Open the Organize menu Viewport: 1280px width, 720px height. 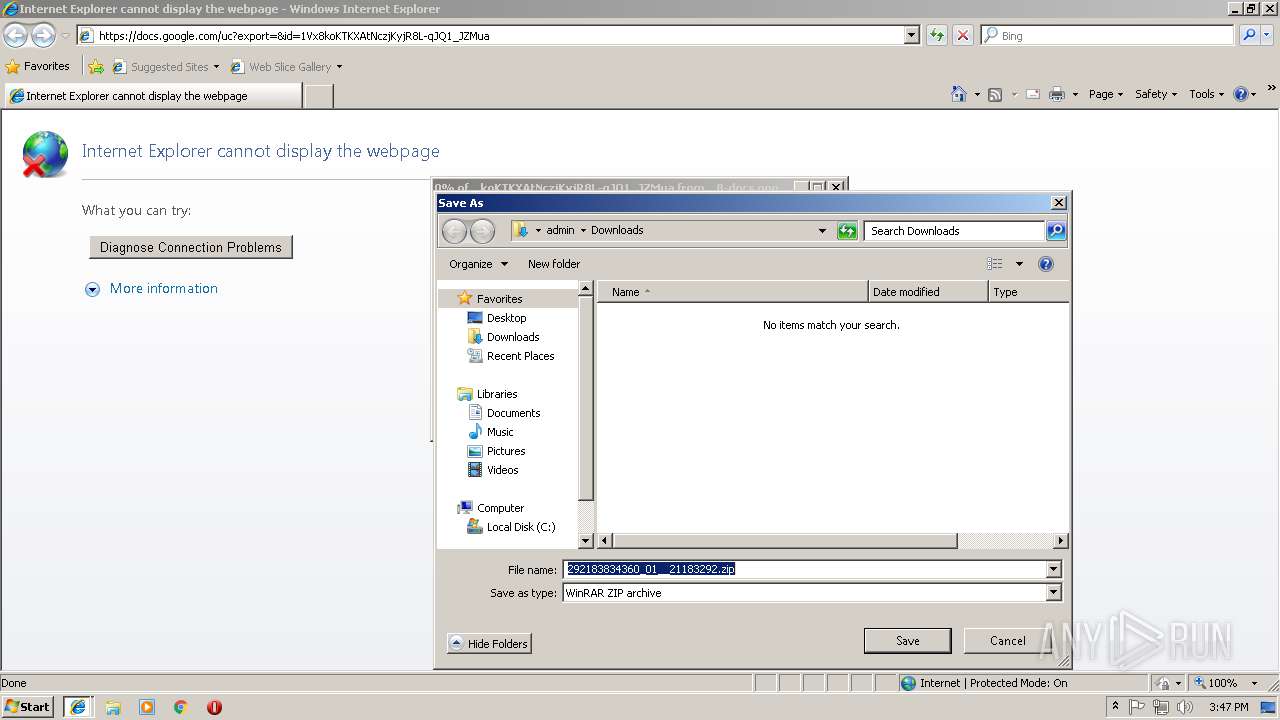click(x=478, y=264)
